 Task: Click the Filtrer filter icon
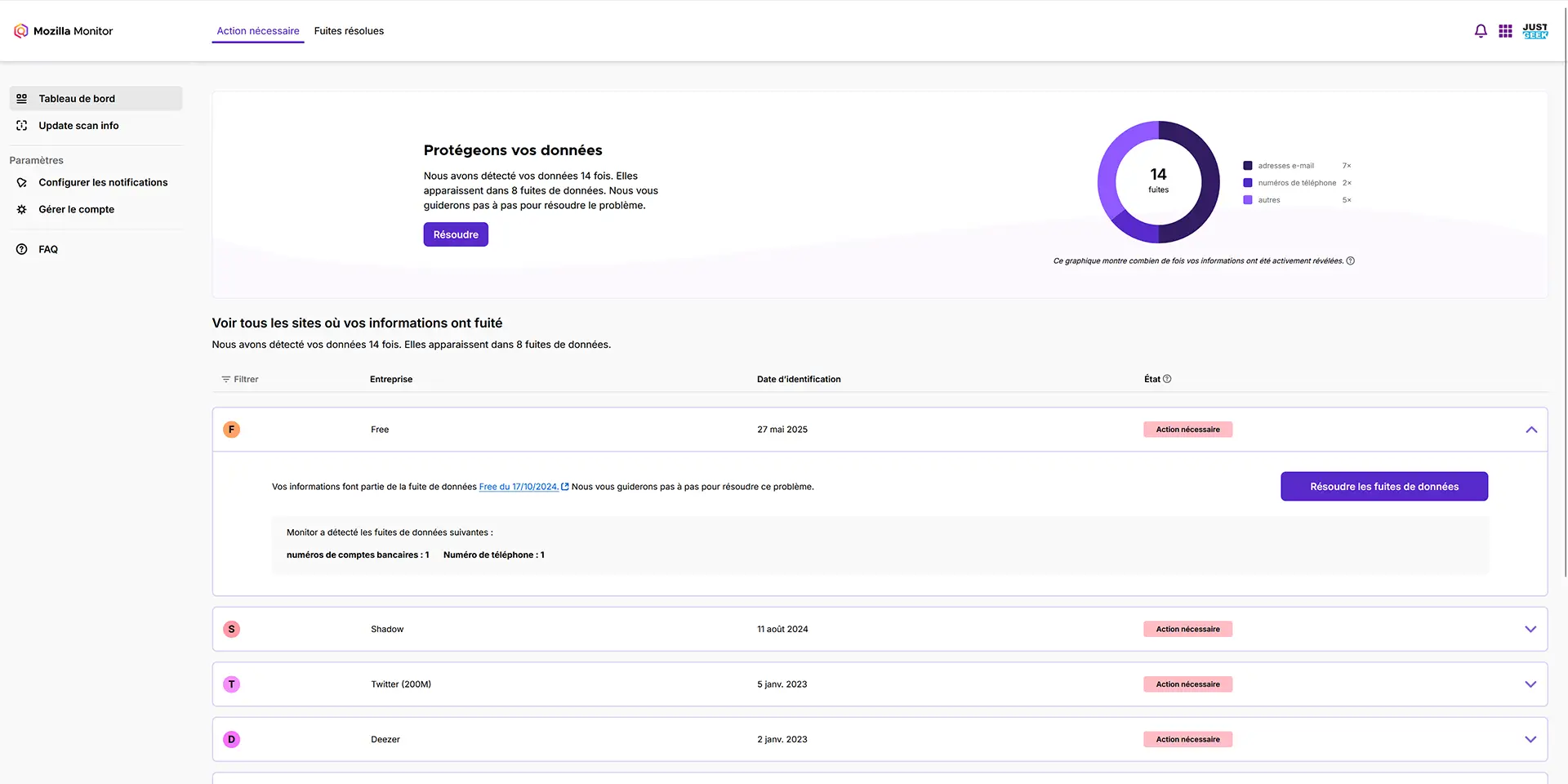pos(226,380)
